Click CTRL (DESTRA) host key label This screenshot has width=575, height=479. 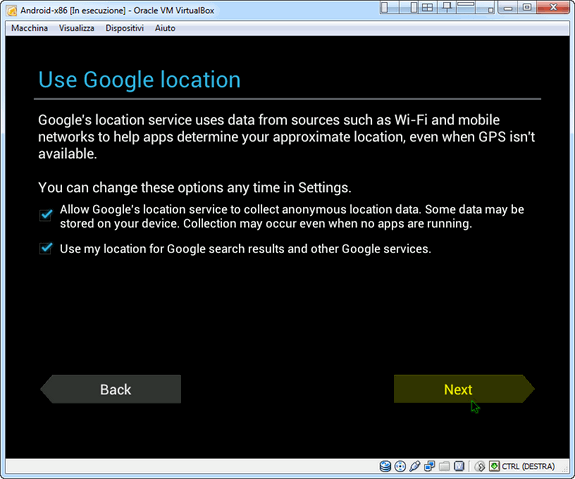coord(528,466)
